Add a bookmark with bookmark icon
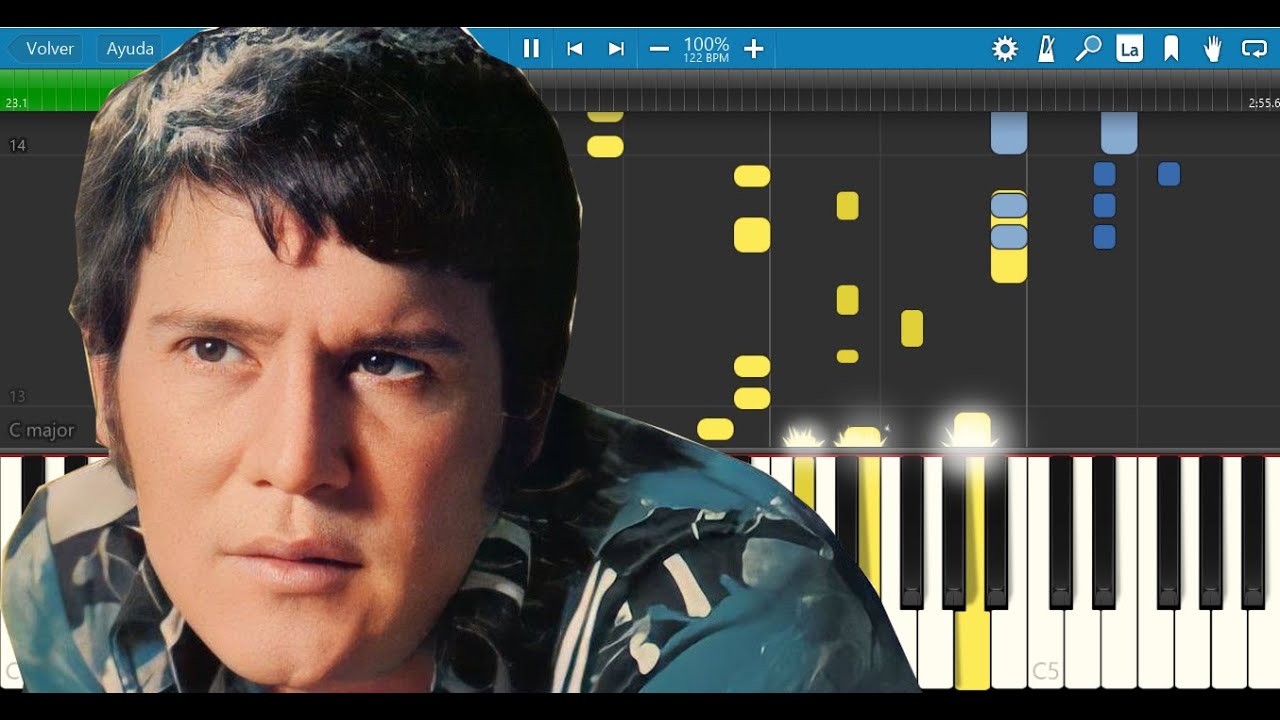This screenshot has height=720, width=1280. [1171, 48]
